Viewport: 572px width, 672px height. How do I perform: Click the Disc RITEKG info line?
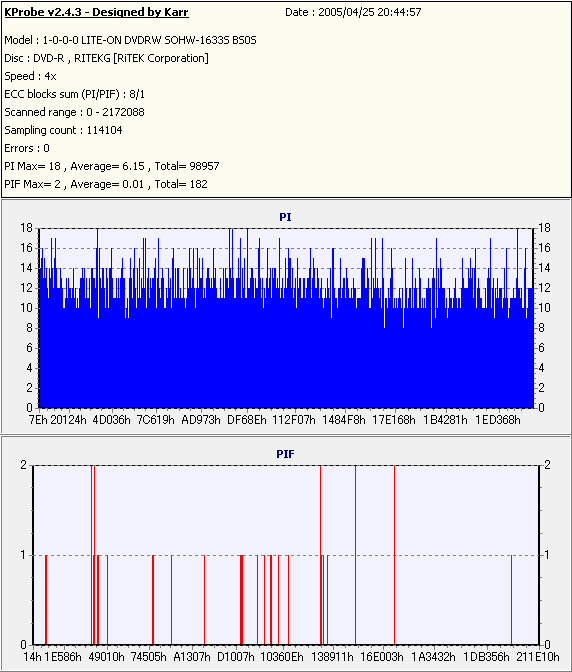[106, 58]
